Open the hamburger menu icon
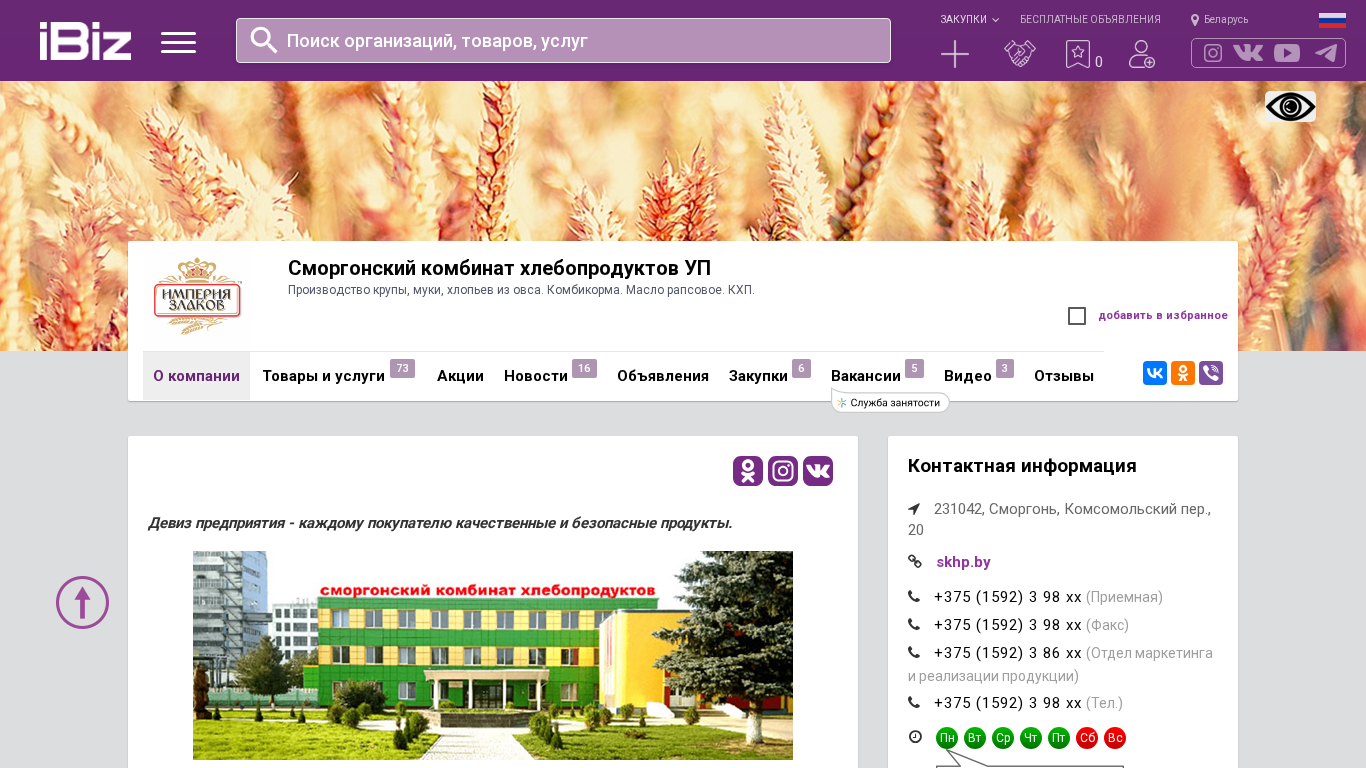This screenshot has width=1366, height=768. (178, 42)
